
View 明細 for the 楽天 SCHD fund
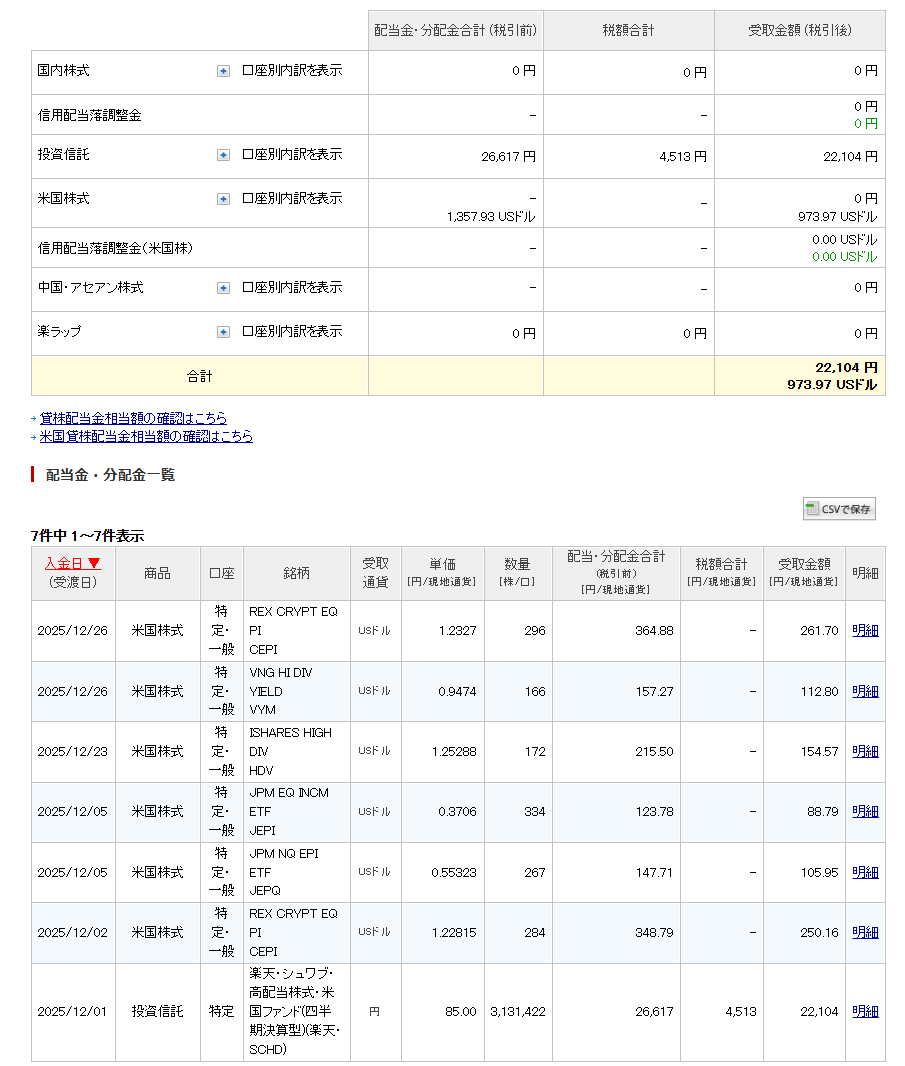(865, 1011)
